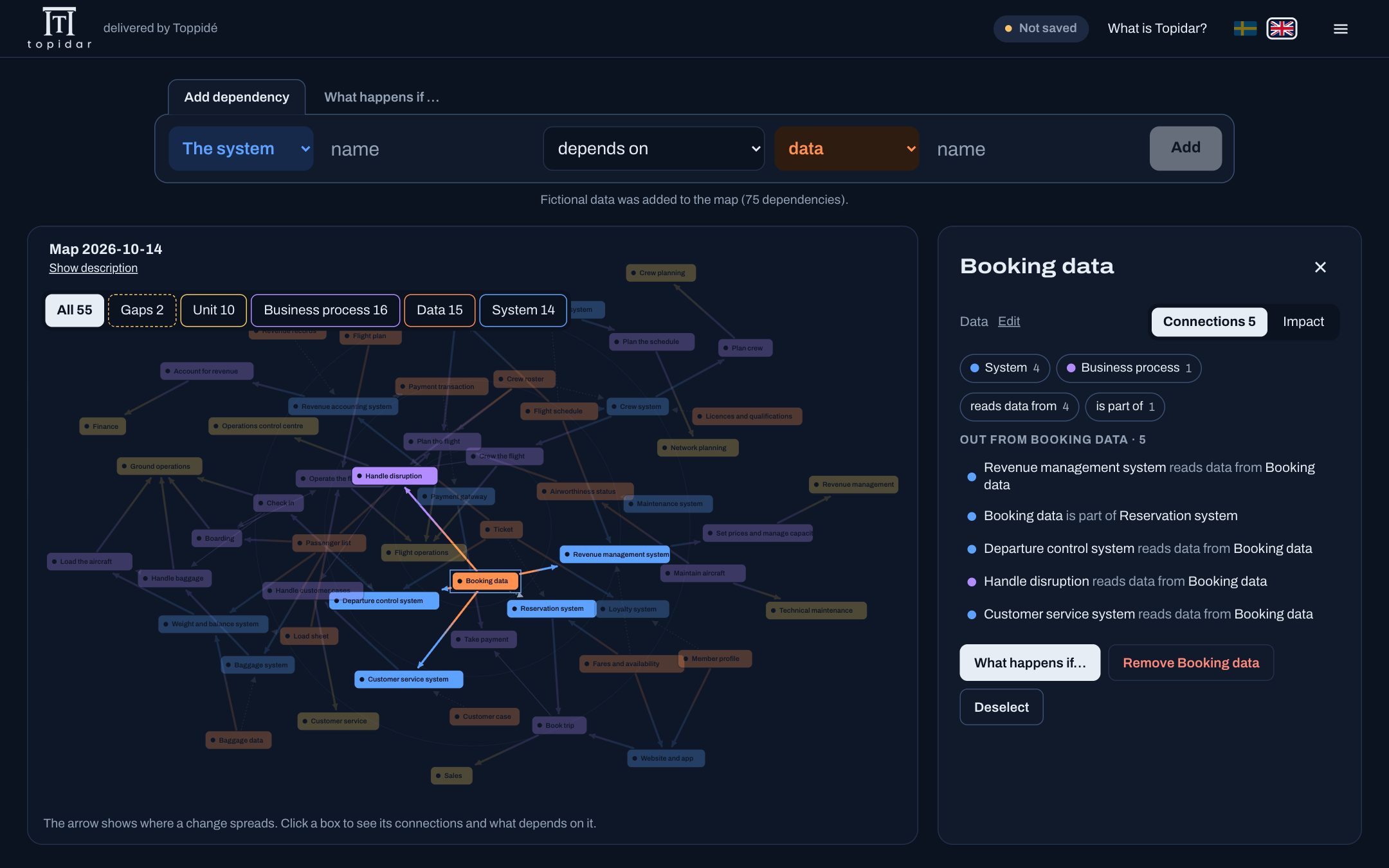This screenshot has width=1389, height=868.
Task: Toggle the Data 15 filter
Action: pos(439,310)
